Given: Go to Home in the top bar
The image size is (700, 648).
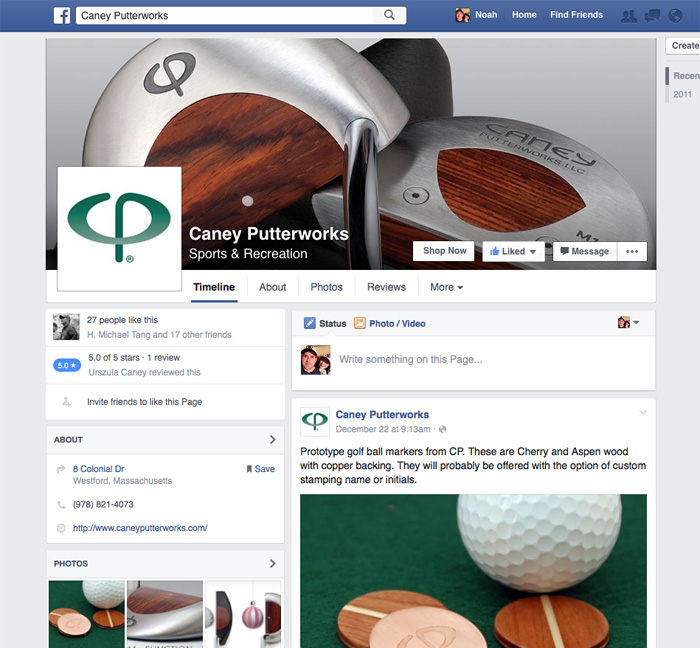Looking at the screenshot, I should click(x=524, y=15).
